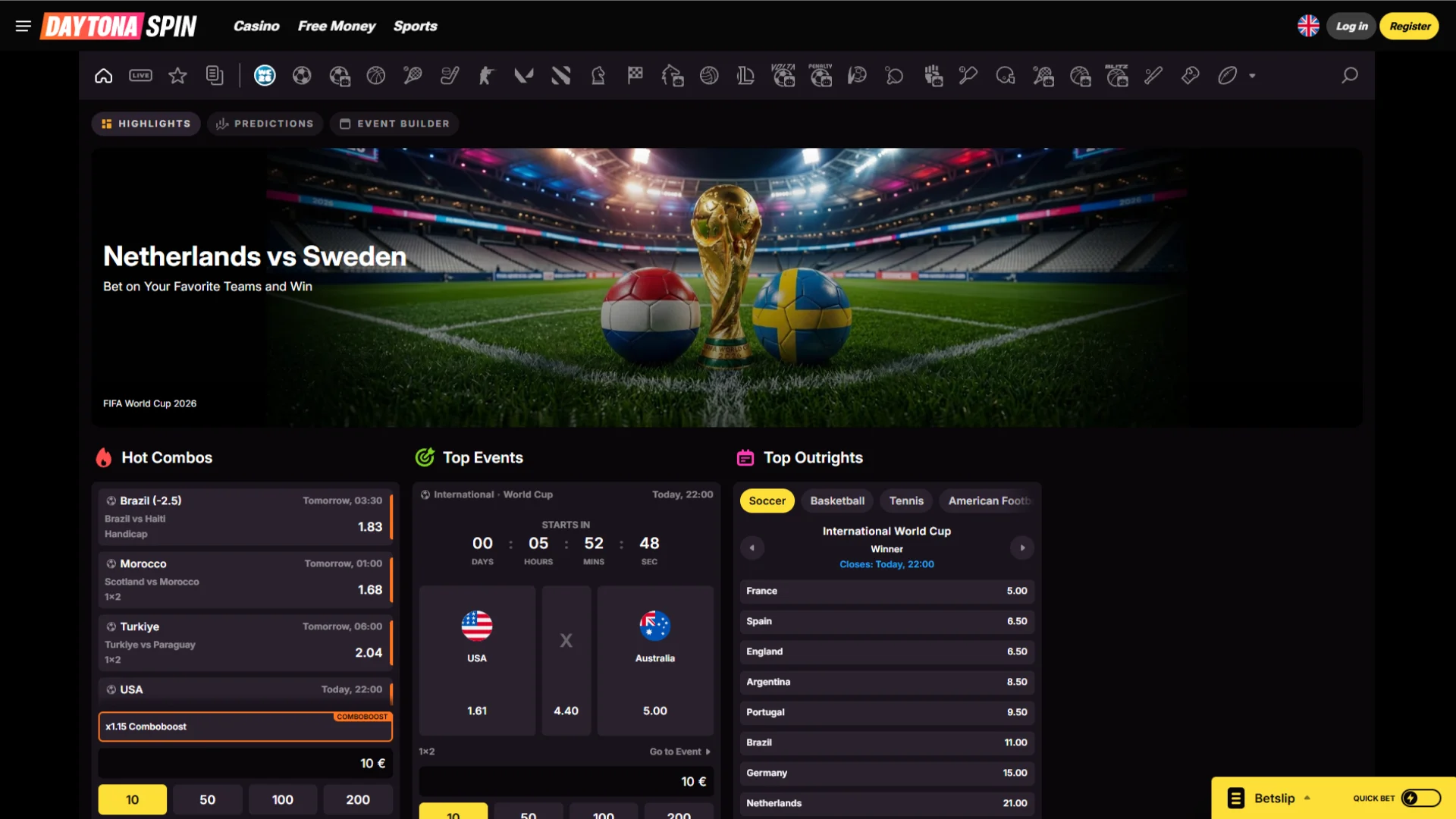This screenshot has width=1456, height=819.
Task: Bet on Australia at 5.00
Action: (x=655, y=661)
